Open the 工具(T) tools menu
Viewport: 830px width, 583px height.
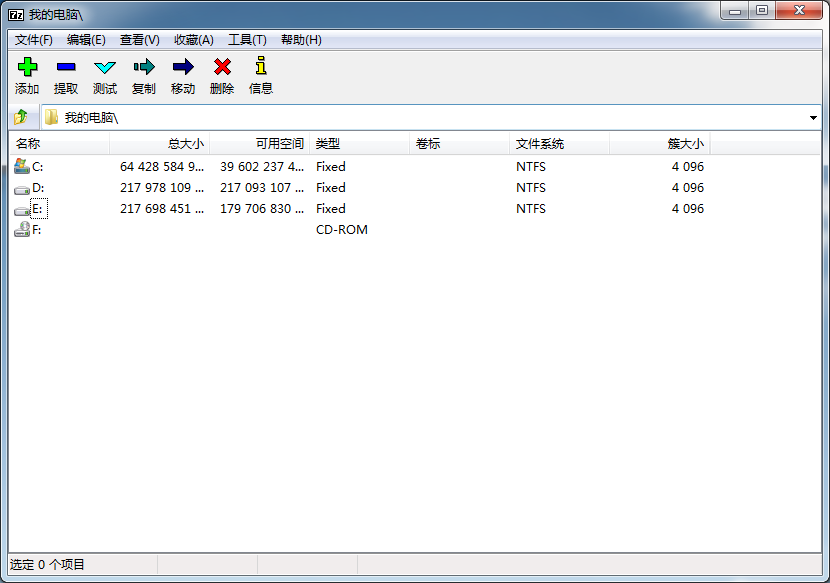click(247, 40)
